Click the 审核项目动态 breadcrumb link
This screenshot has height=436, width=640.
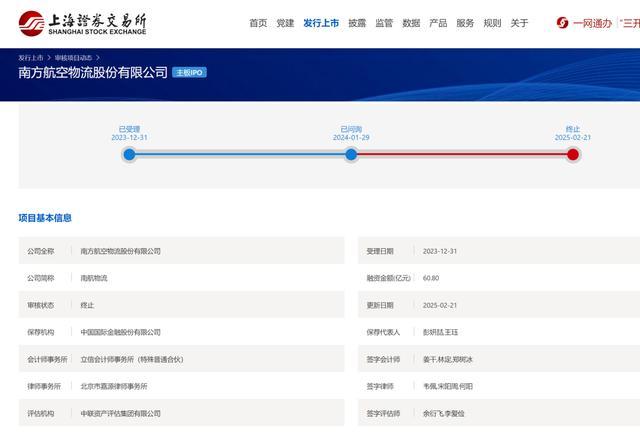(73, 58)
